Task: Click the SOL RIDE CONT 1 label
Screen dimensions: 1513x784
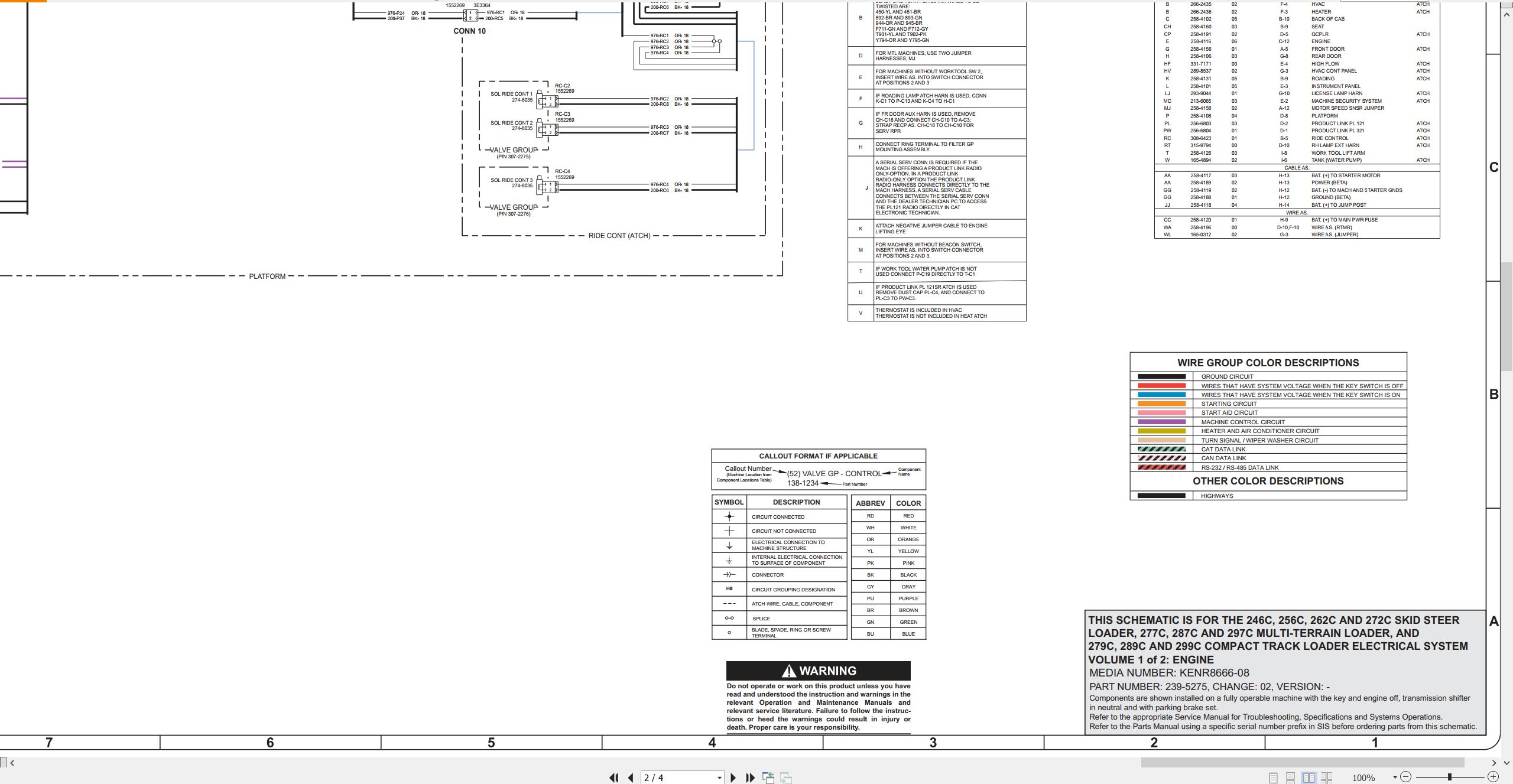Action: click(x=511, y=94)
